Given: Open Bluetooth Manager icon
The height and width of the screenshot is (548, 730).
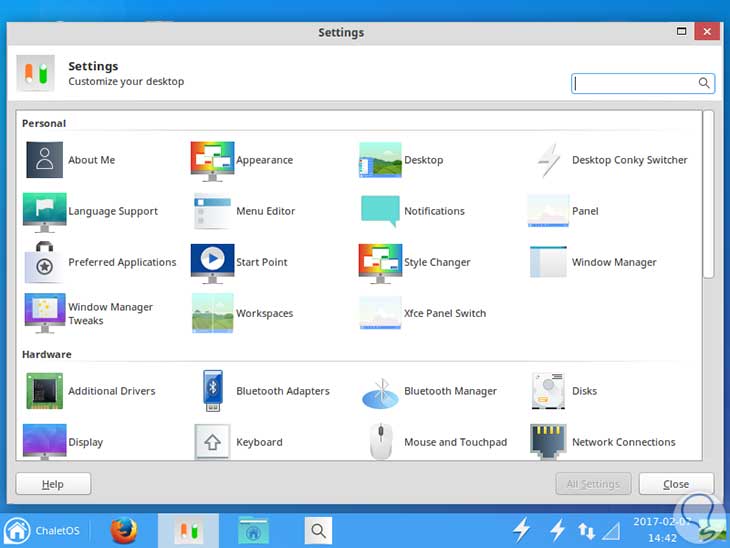Looking at the screenshot, I should tap(380, 393).
